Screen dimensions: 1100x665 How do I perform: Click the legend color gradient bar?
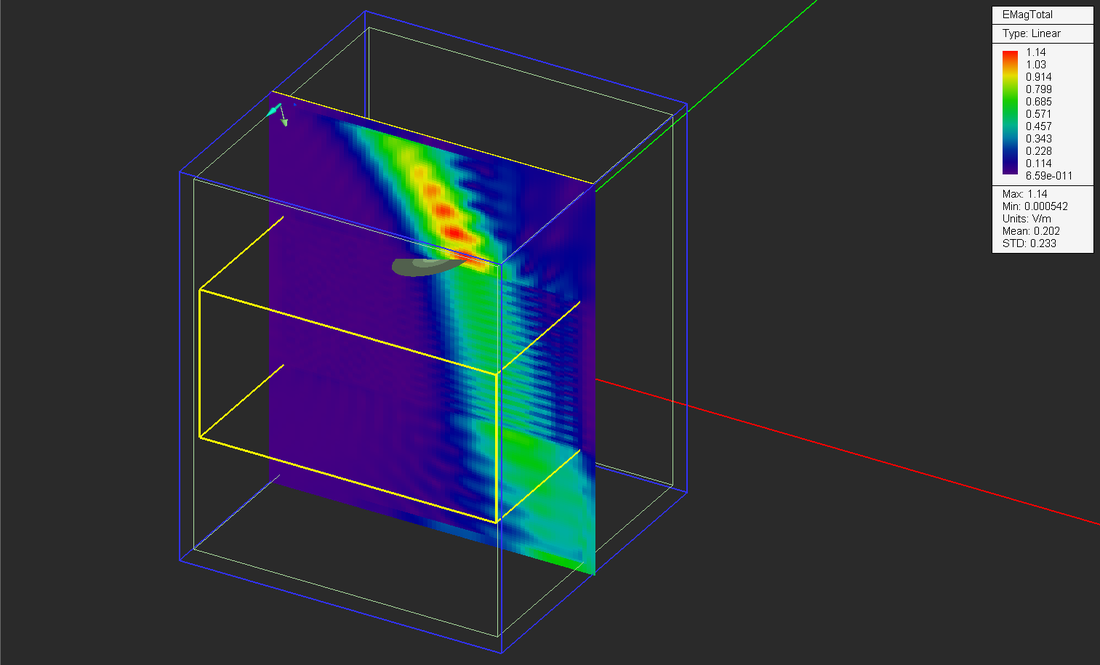click(1010, 110)
